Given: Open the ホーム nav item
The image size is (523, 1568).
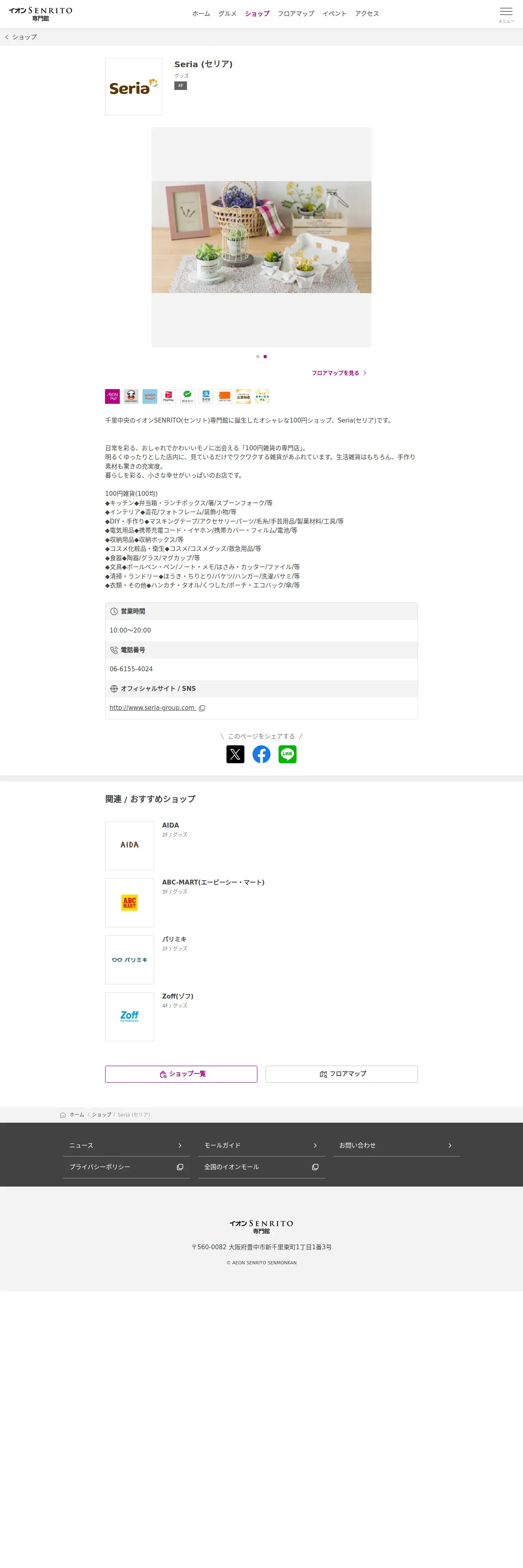Looking at the screenshot, I should point(201,13).
